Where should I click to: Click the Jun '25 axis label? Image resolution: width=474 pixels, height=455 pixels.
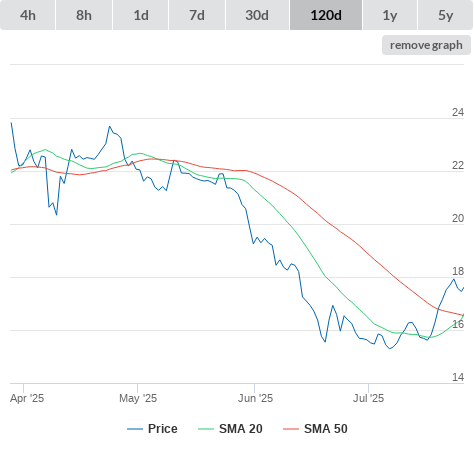click(255, 398)
